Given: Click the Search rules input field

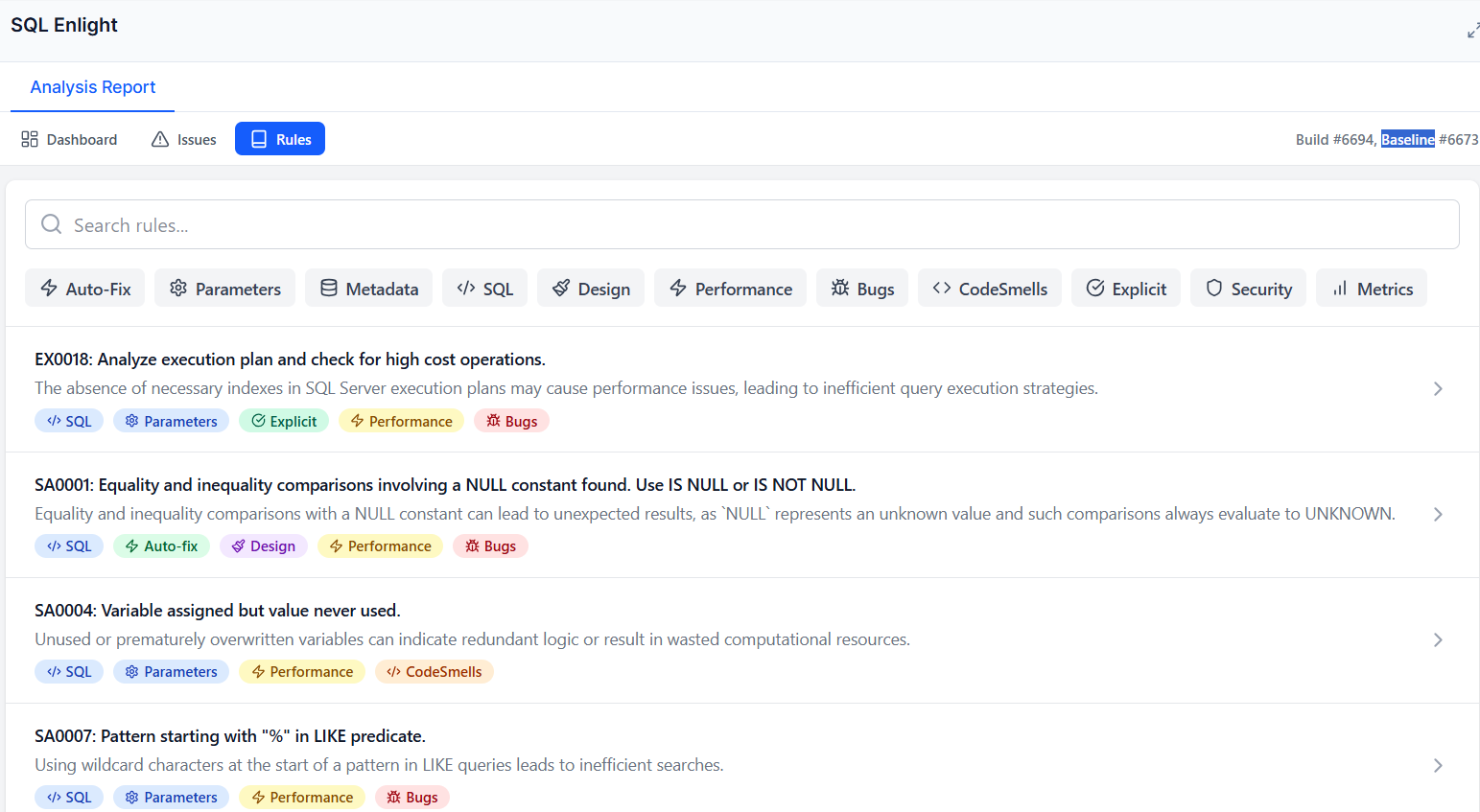Looking at the screenshot, I should pyautogui.click(x=742, y=224).
